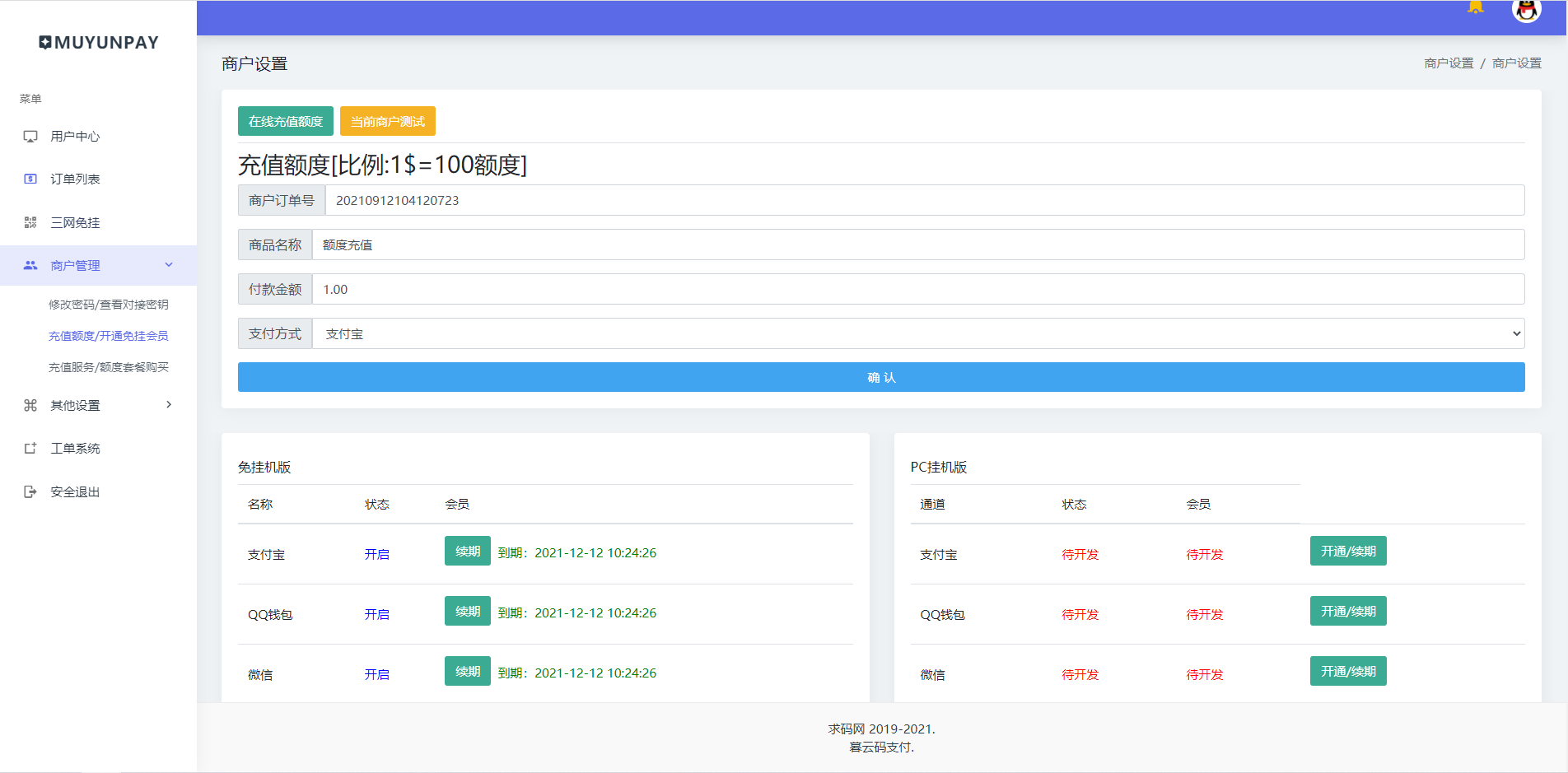Viewport: 1568px width, 773px height.
Task: Click 开通/续期 for PC QQ钱包 channel
Action: pyautogui.click(x=1348, y=611)
